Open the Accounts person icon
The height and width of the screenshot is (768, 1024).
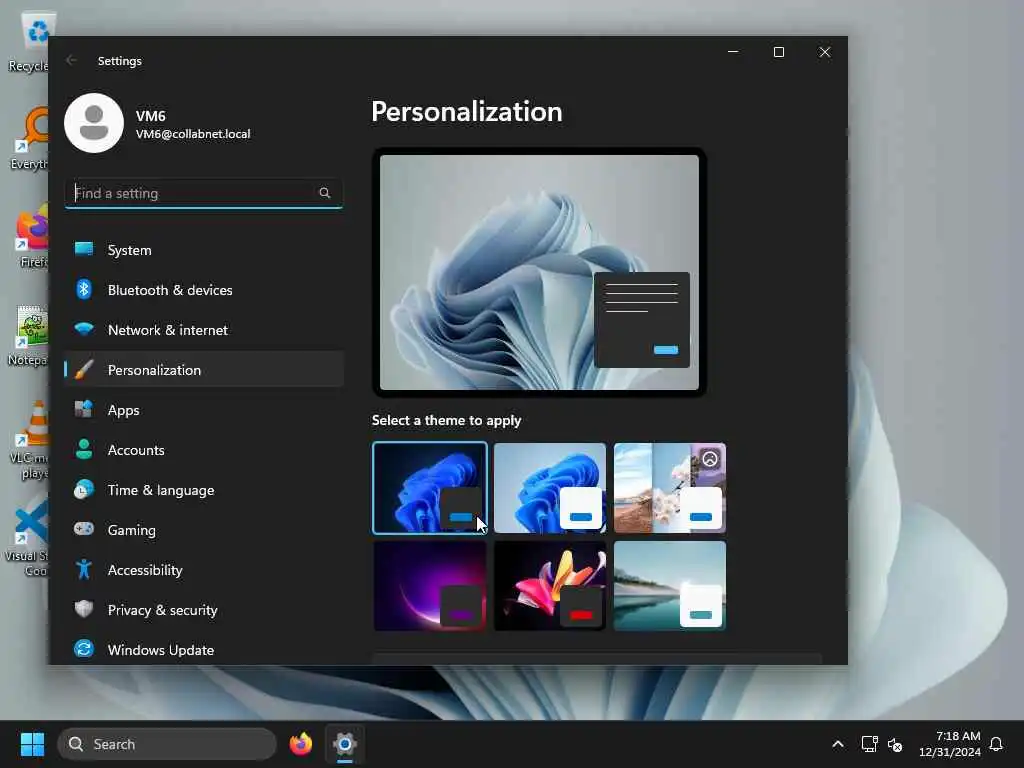point(84,449)
